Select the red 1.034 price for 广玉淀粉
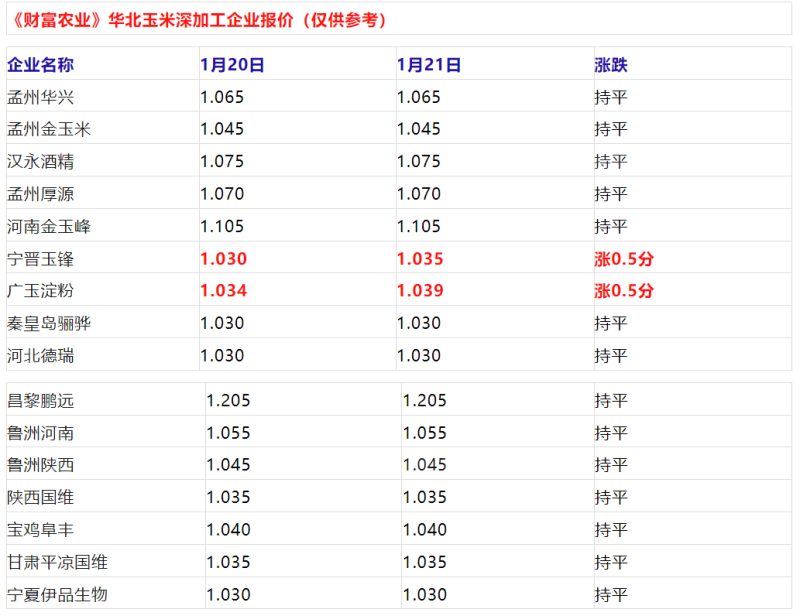Screen dimensions: 800x616 223,292
